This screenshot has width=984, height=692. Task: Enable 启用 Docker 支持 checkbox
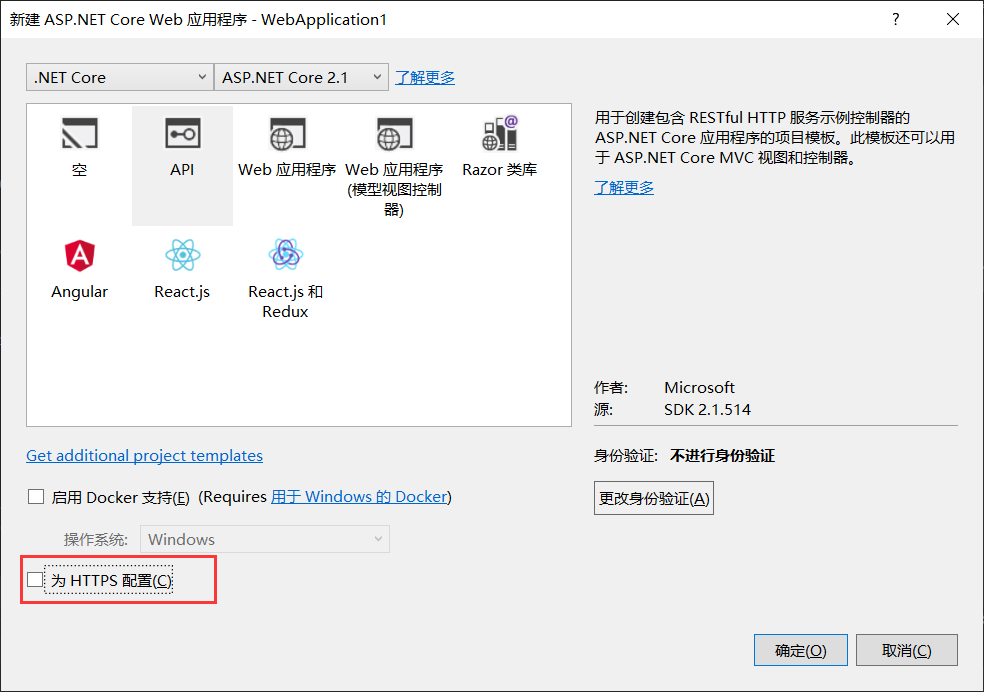(x=36, y=497)
